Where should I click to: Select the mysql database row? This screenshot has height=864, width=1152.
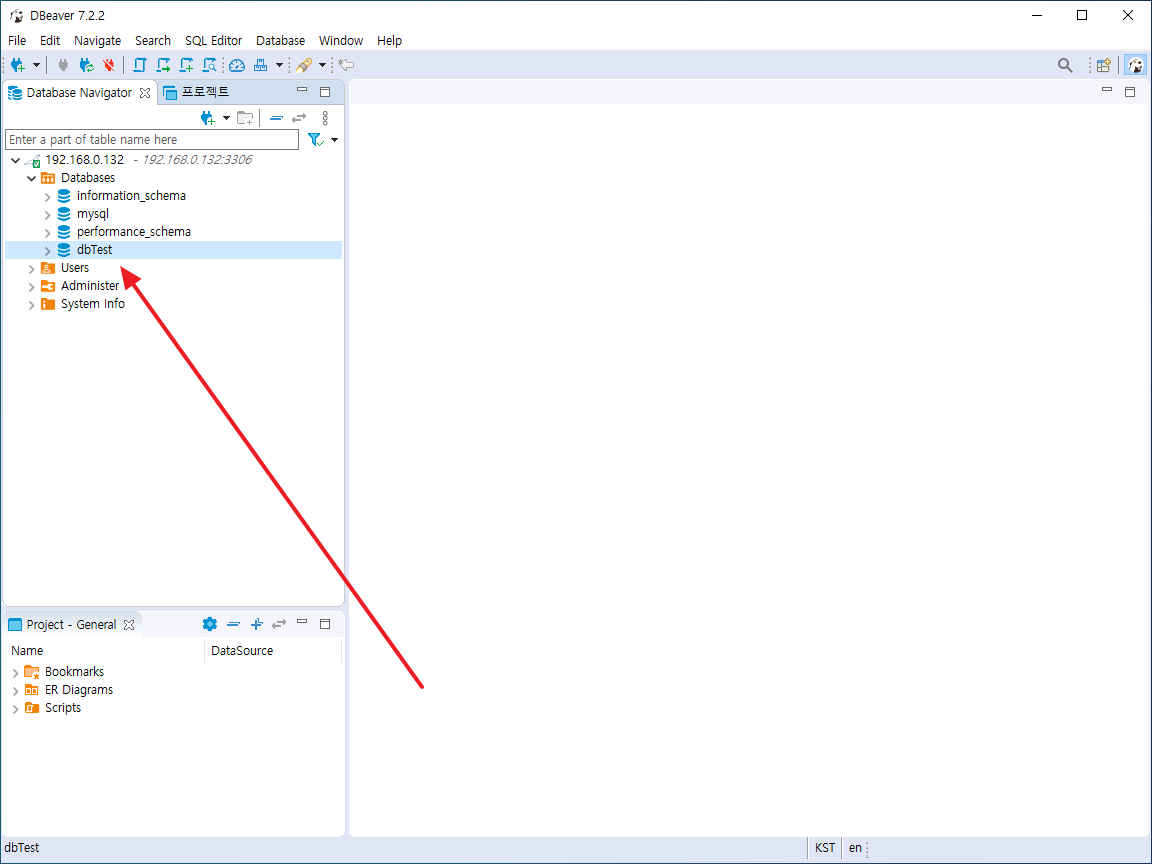(173, 214)
